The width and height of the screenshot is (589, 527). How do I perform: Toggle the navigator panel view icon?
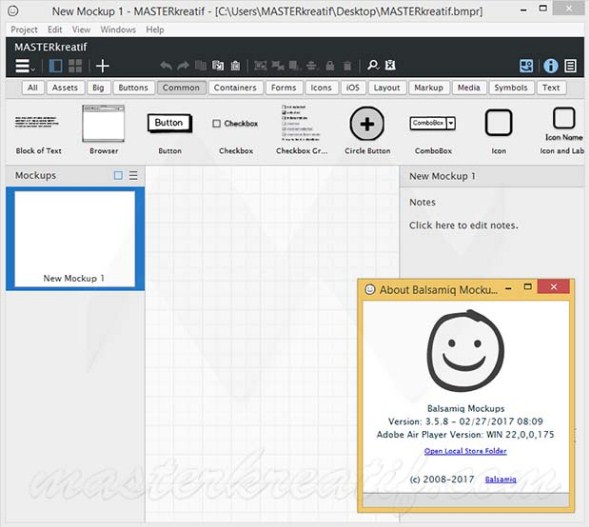pos(56,66)
